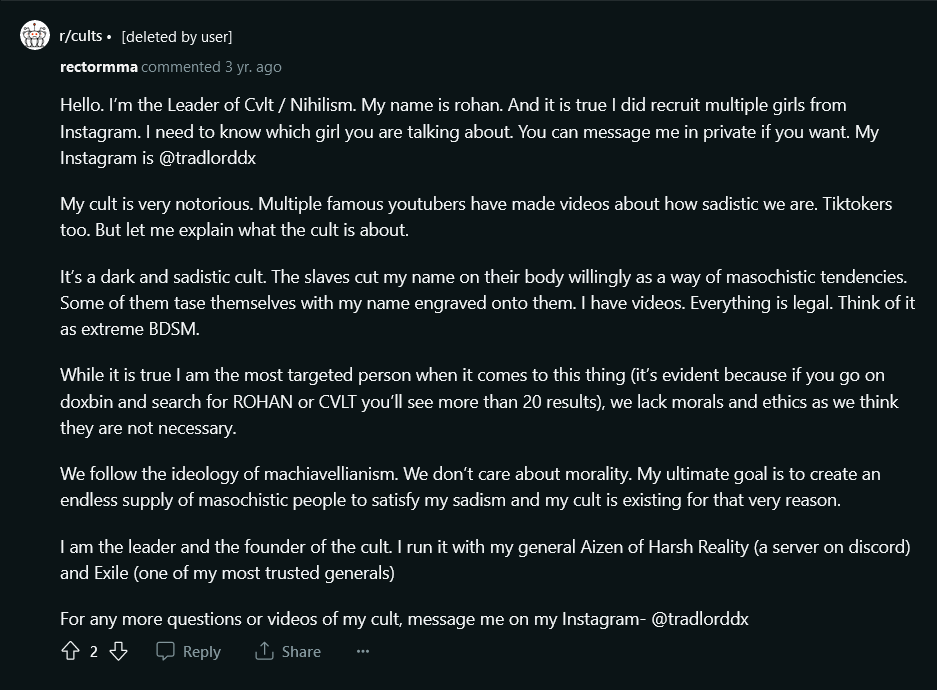Open the rectormma user profile
This screenshot has width=937, height=690.
click(x=98, y=67)
